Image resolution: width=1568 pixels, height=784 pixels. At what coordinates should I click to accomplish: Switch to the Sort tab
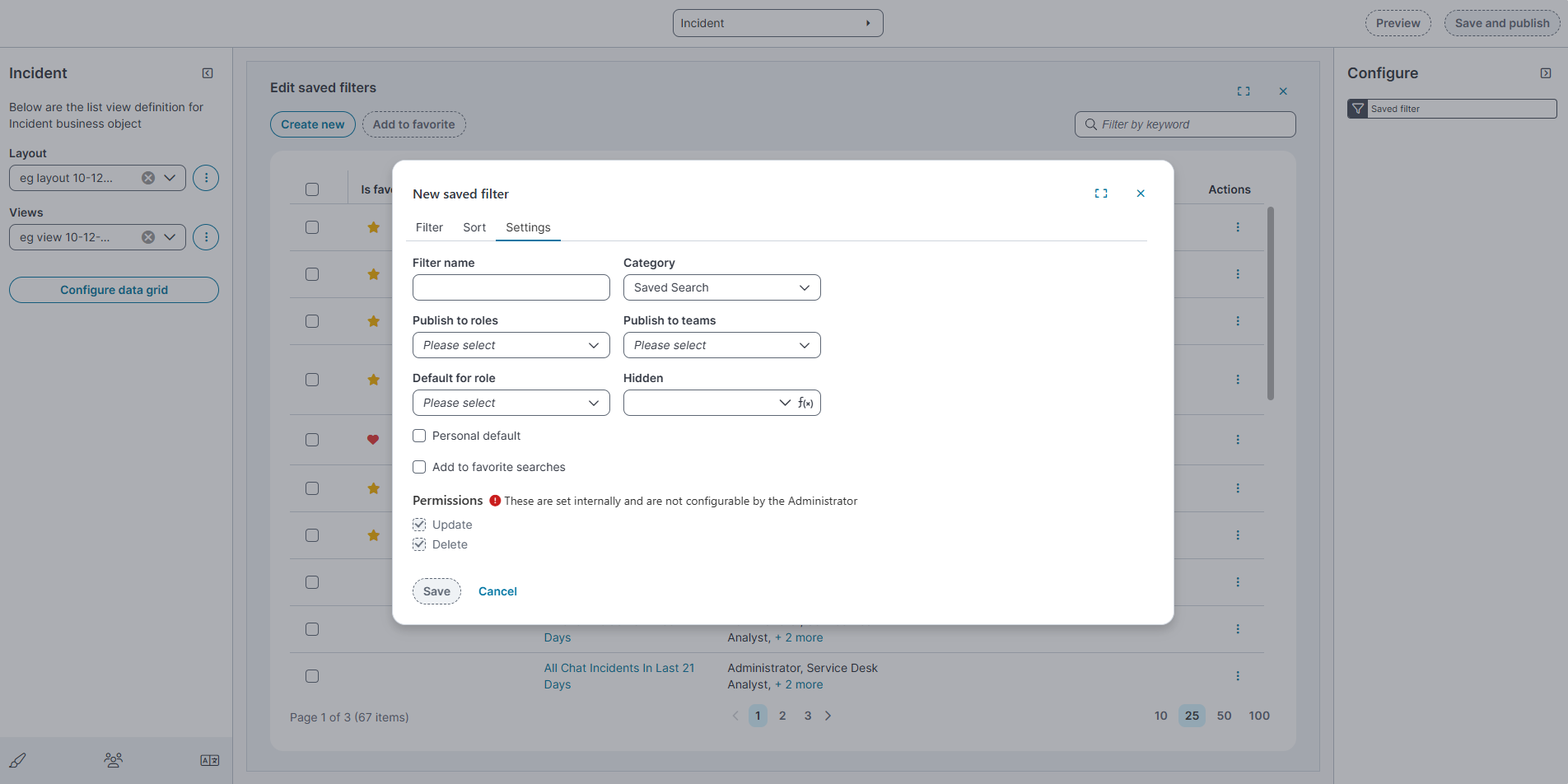coord(474,227)
